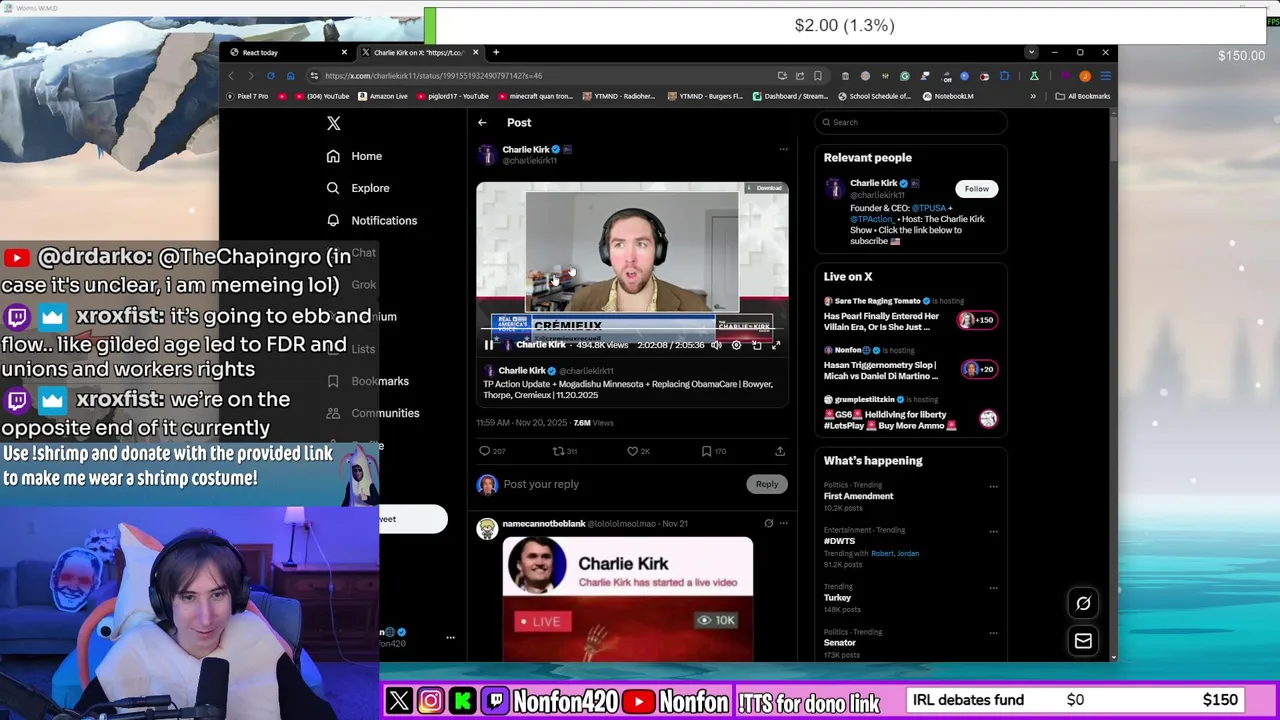Open the account switcher three-dot menu

[450, 637]
